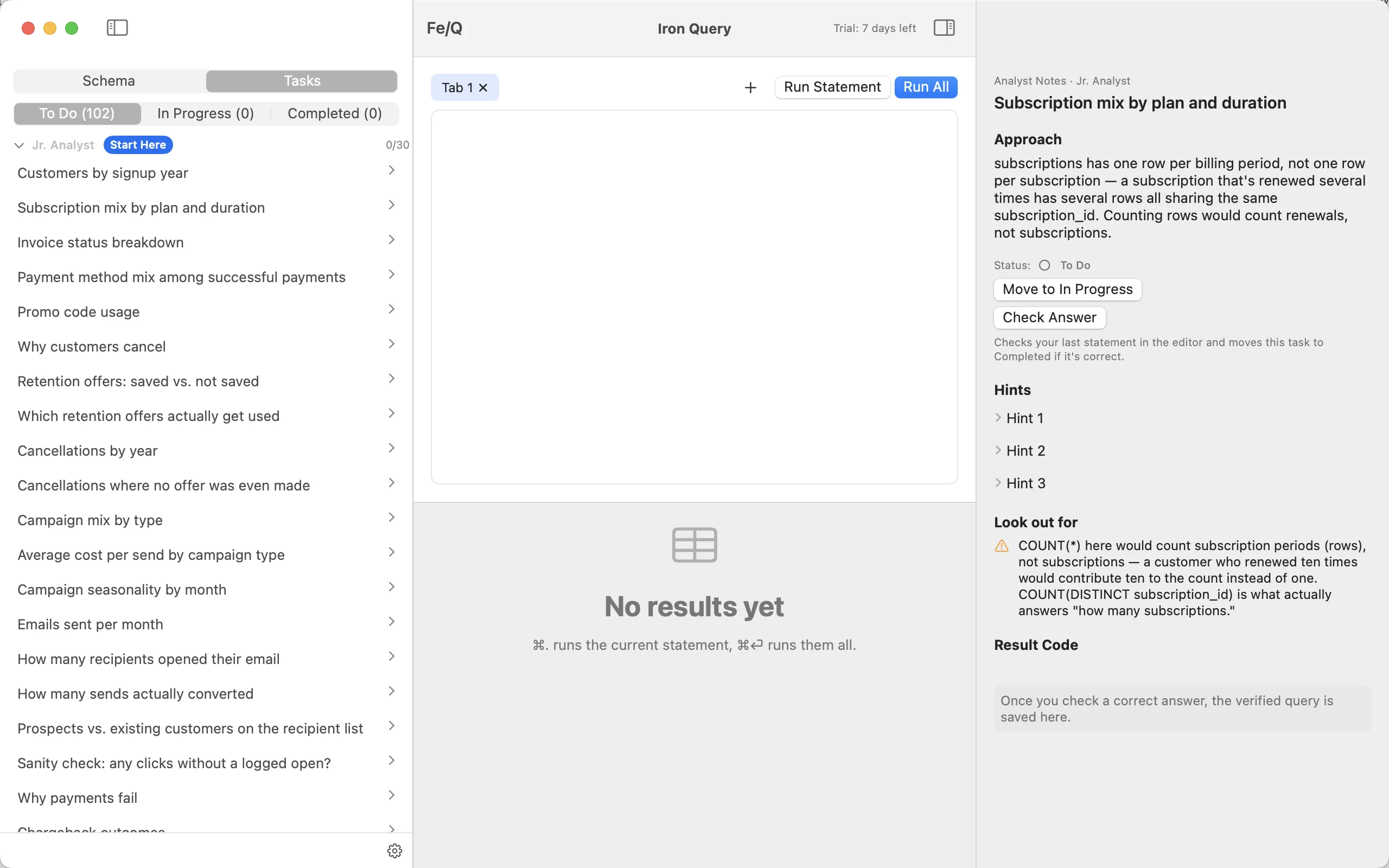Screen dimensions: 1389x868
Task: Click Move to In Progress
Action: tap(1068, 289)
